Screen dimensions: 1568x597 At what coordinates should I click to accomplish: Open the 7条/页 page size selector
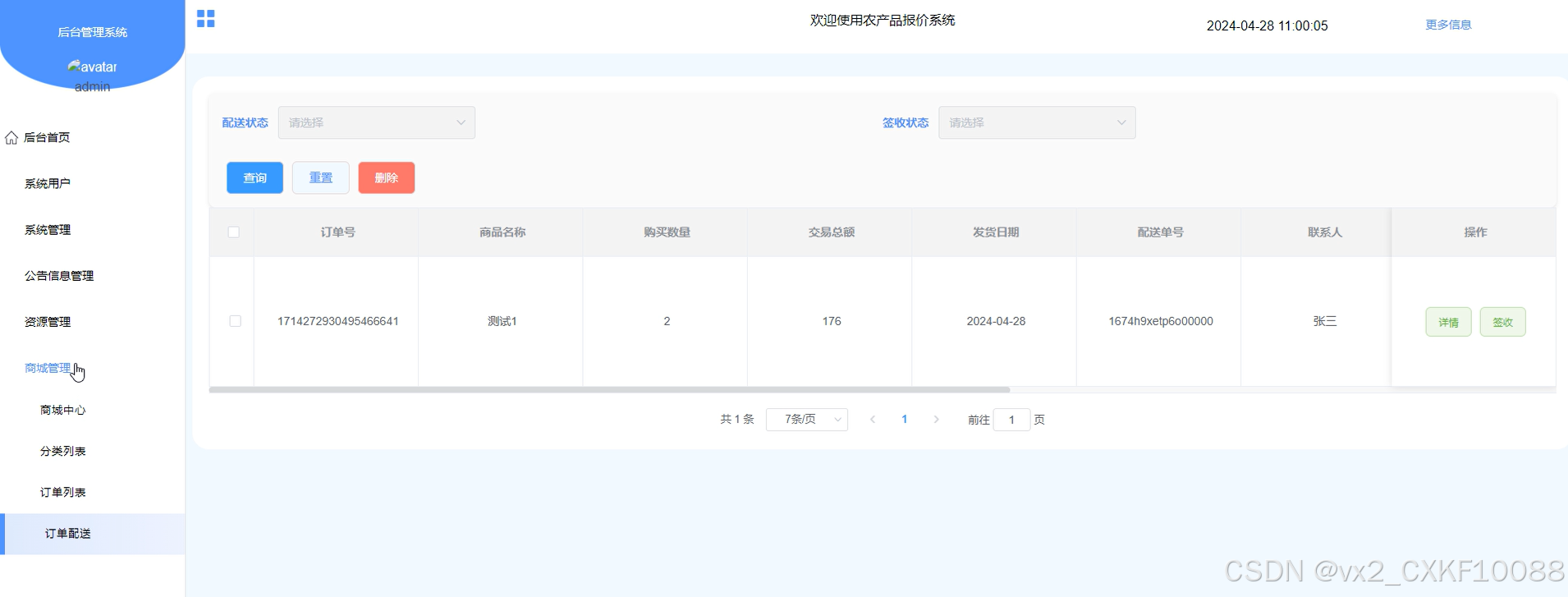click(x=807, y=420)
